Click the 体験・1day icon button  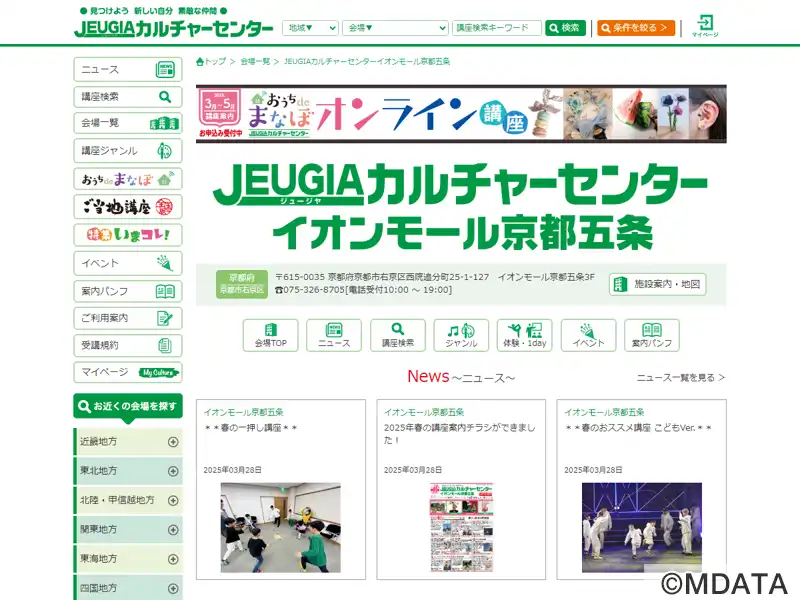coord(525,335)
